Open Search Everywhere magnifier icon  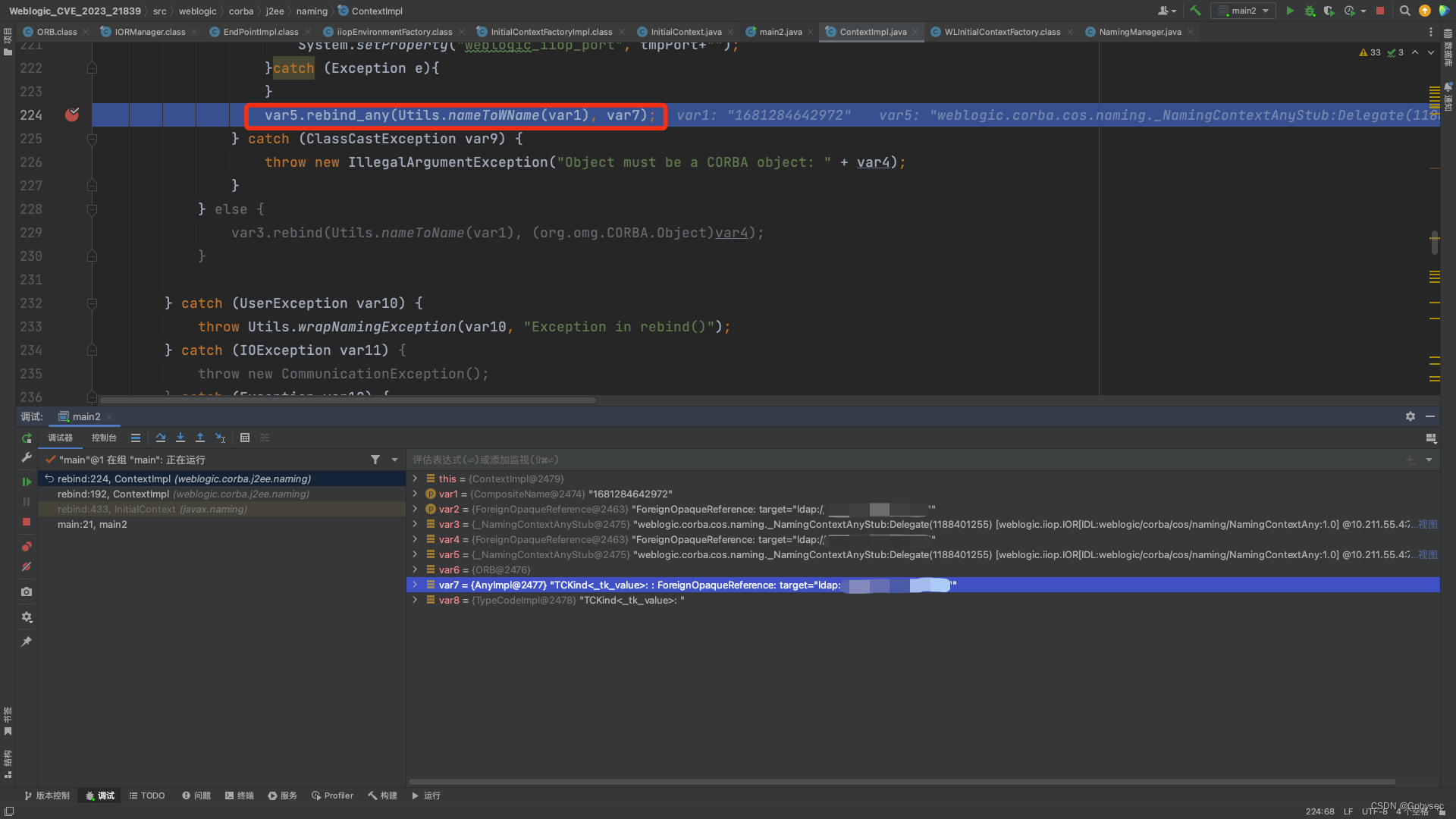point(1404,11)
